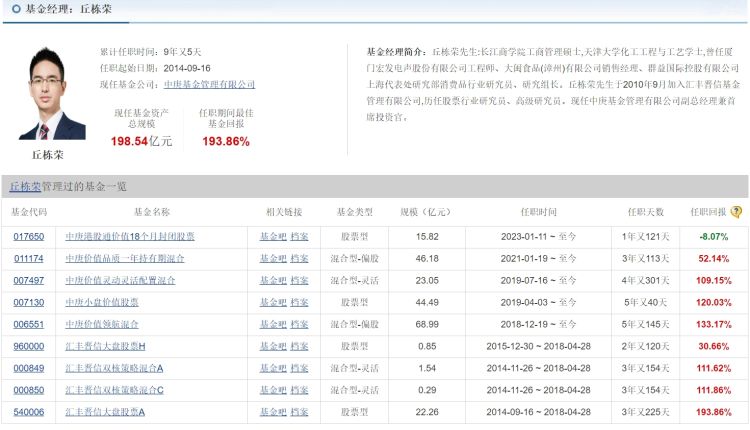This screenshot has height=430, width=750.
Task: Click the fund manager portrait photo
Action: click(x=52, y=93)
